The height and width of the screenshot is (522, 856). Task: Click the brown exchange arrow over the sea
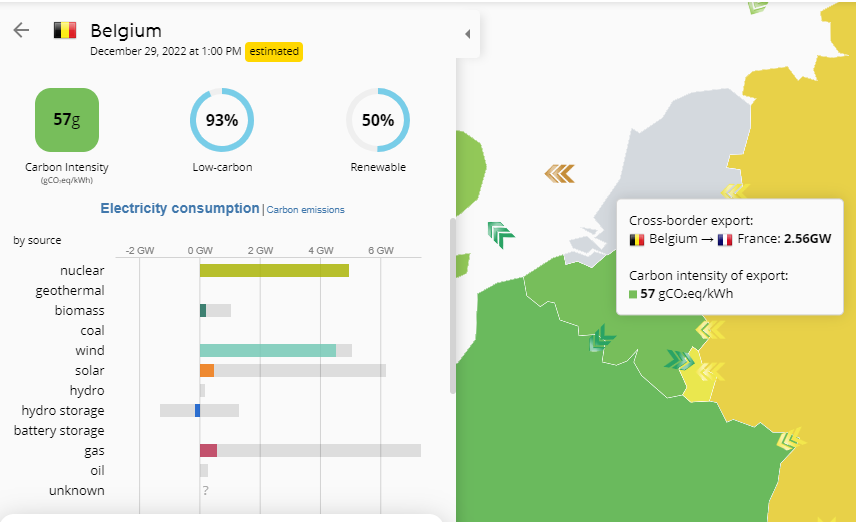pyautogui.click(x=559, y=174)
